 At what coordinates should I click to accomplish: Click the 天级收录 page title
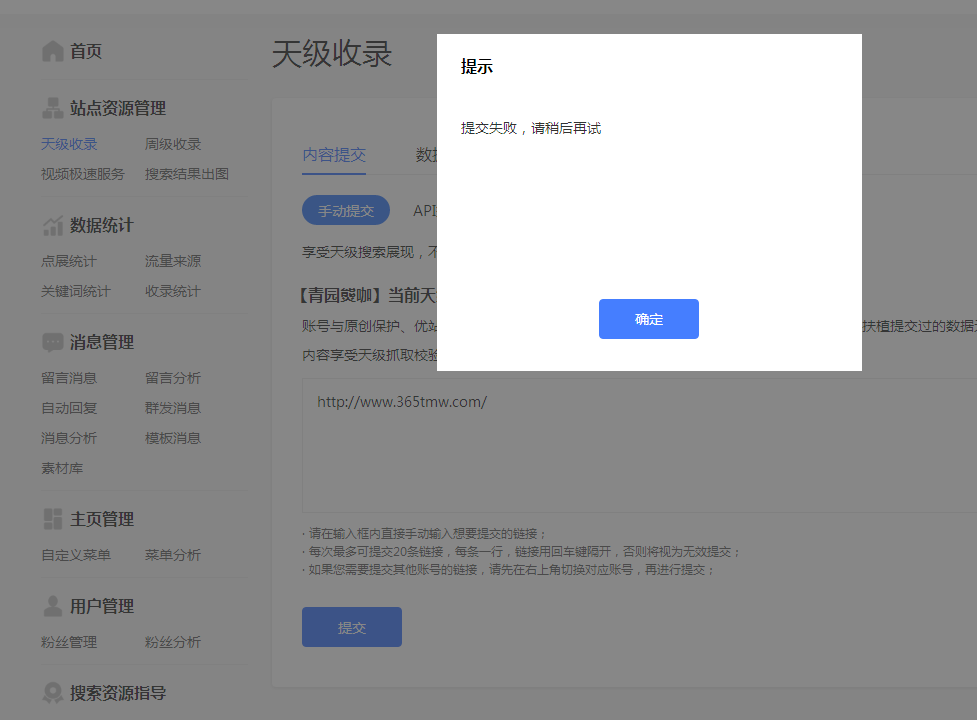332,54
